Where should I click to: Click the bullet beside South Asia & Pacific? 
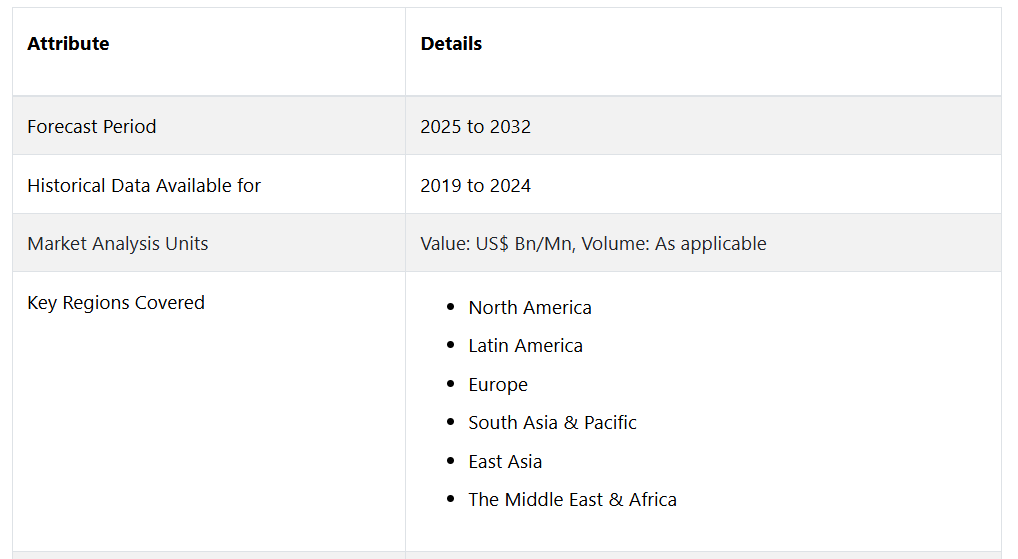(451, 422)
